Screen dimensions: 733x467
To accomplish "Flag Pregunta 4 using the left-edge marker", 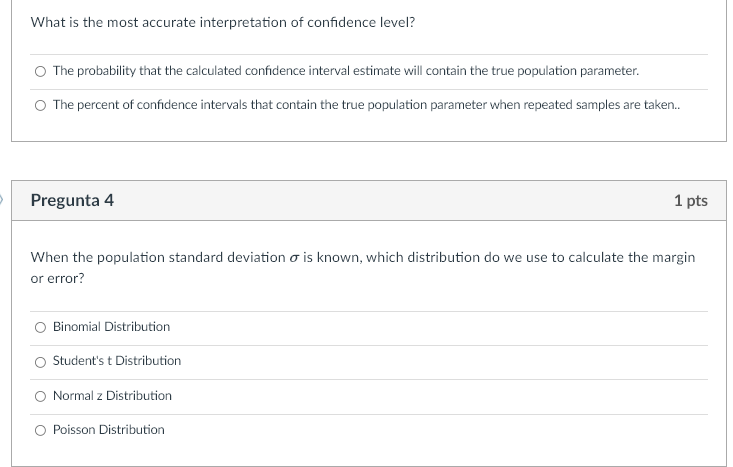I will (x=1, y=200).
